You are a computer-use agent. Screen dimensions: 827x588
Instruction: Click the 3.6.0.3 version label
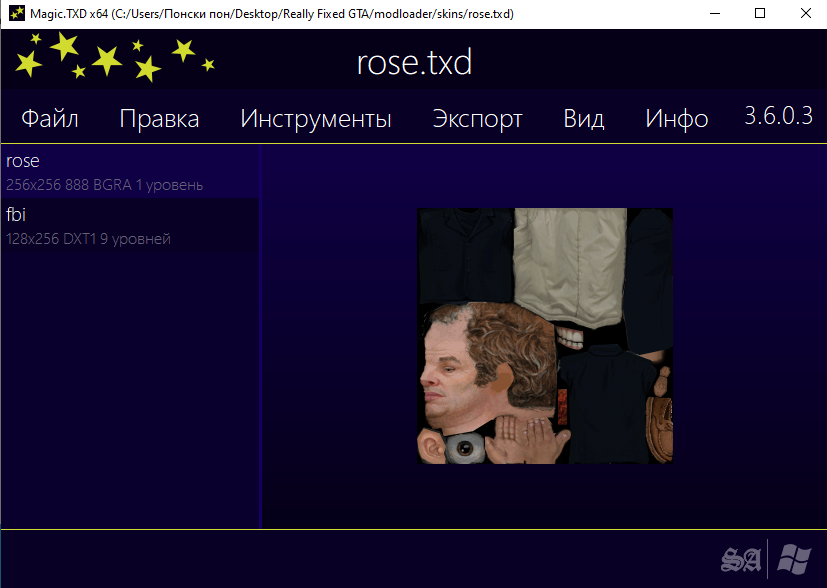click(779, 115)
